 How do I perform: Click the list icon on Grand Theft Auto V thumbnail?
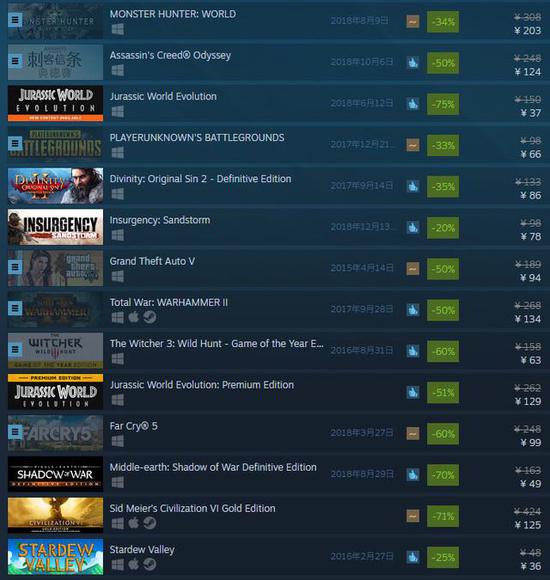click(15, 267)
